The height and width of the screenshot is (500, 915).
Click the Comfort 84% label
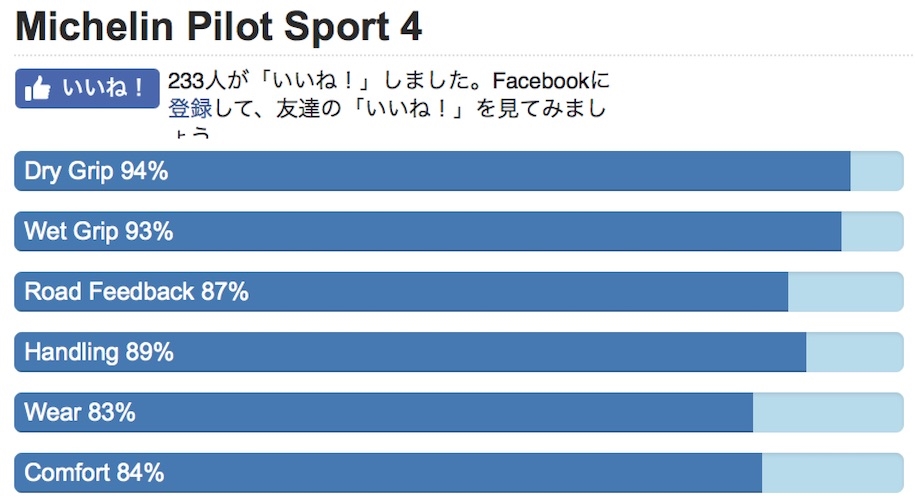94,472
